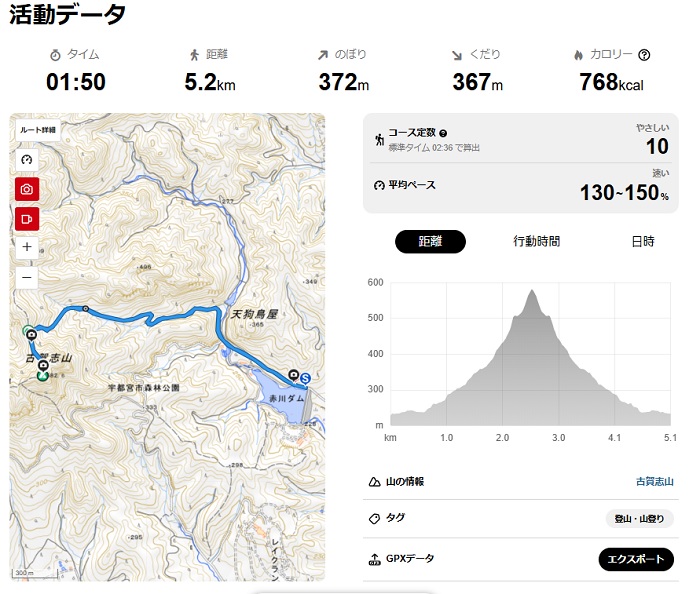Click the elevation chart peak
Screen dimensions: 700x594
532,291
